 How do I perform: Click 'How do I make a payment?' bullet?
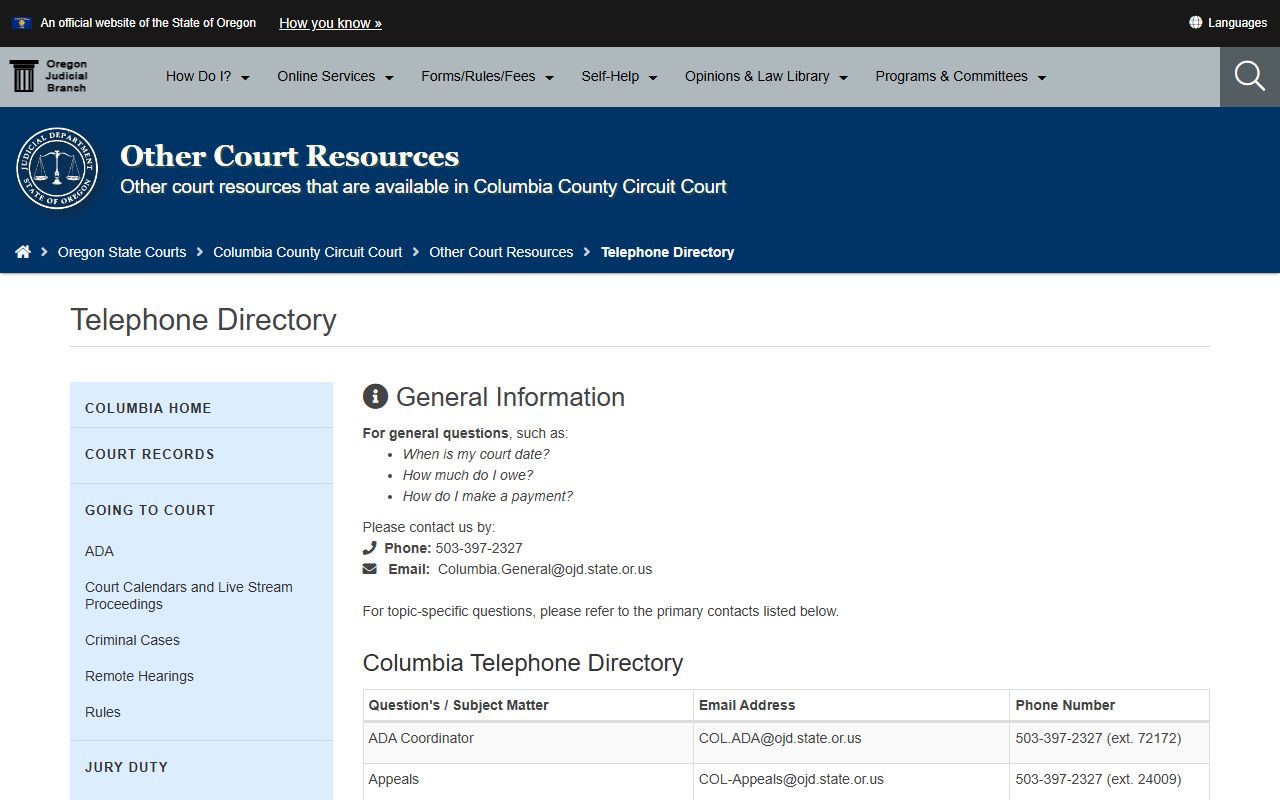point(488,496)
